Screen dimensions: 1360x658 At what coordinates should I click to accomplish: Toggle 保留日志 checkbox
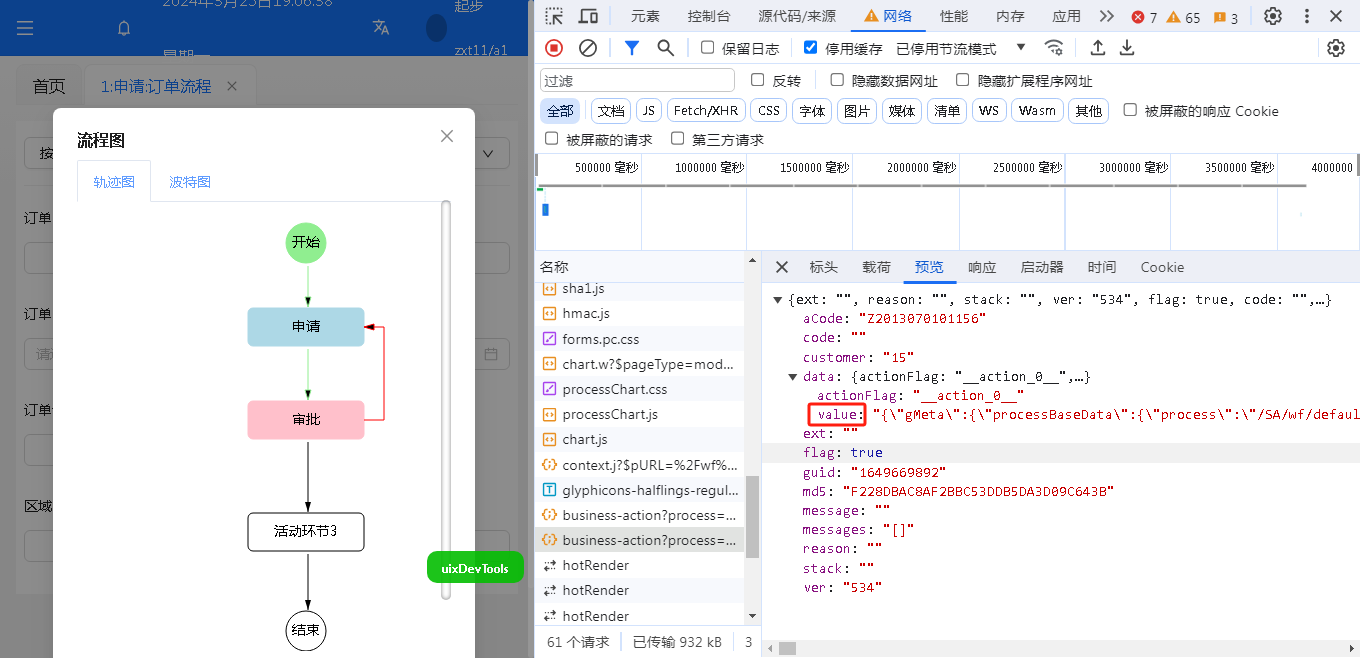click(708, 47)
